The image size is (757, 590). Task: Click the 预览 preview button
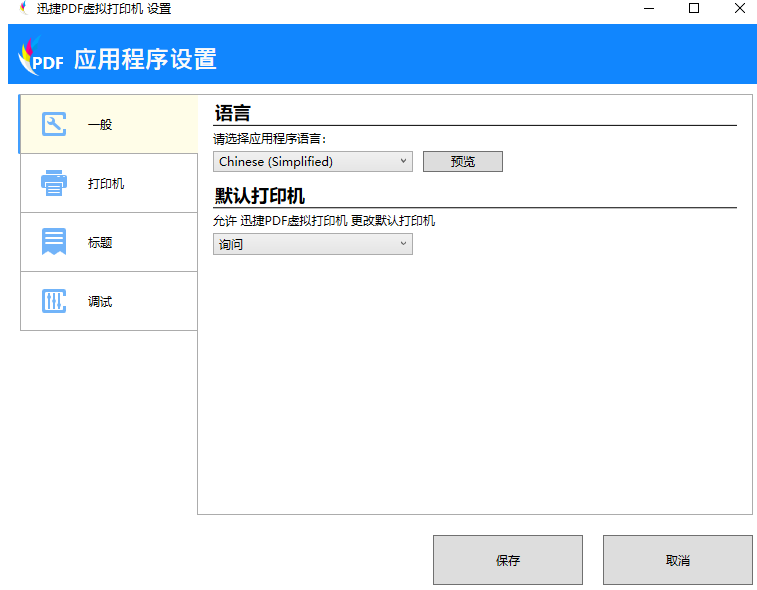click(463, 161)
